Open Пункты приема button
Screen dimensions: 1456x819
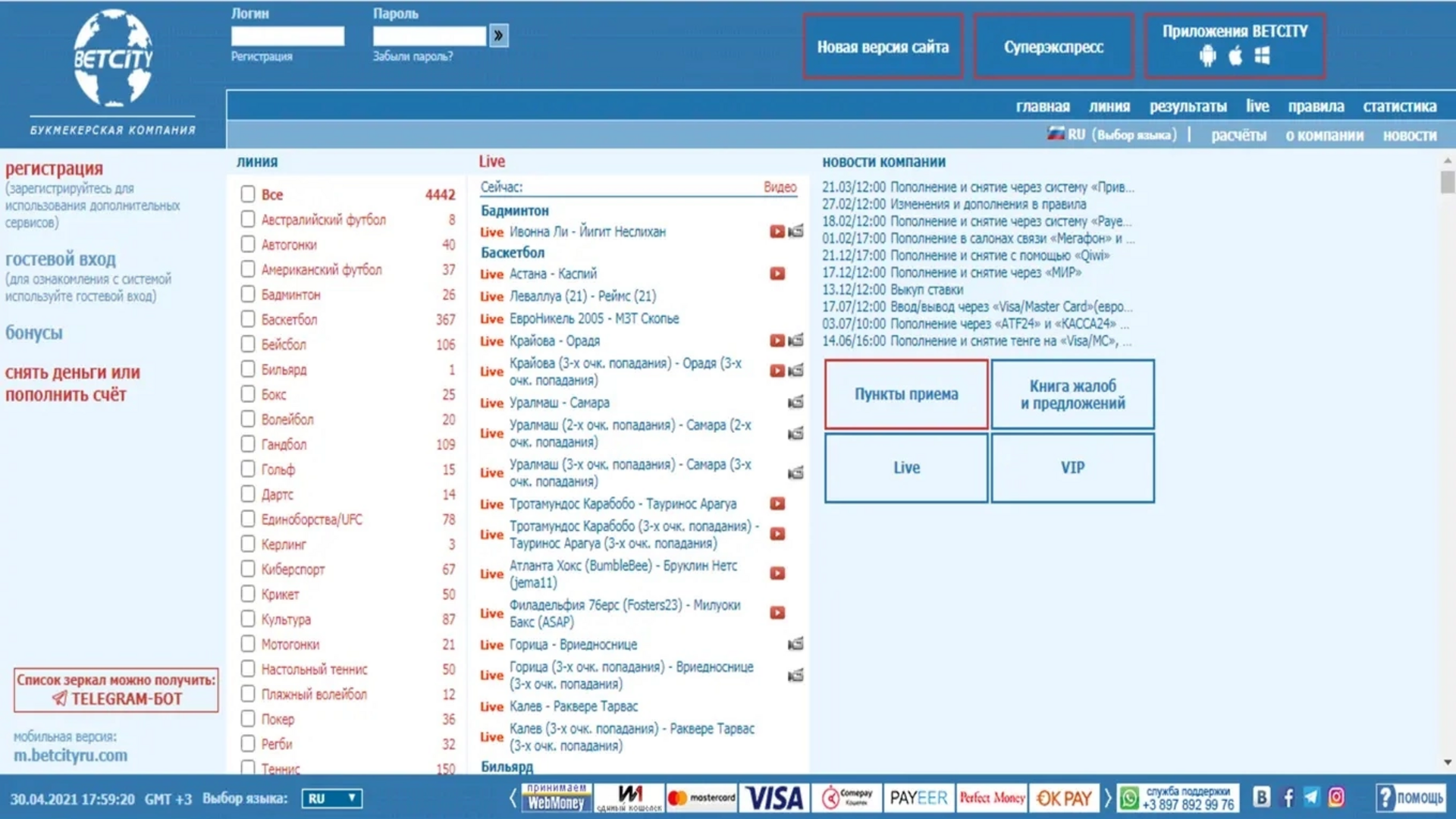906,394
